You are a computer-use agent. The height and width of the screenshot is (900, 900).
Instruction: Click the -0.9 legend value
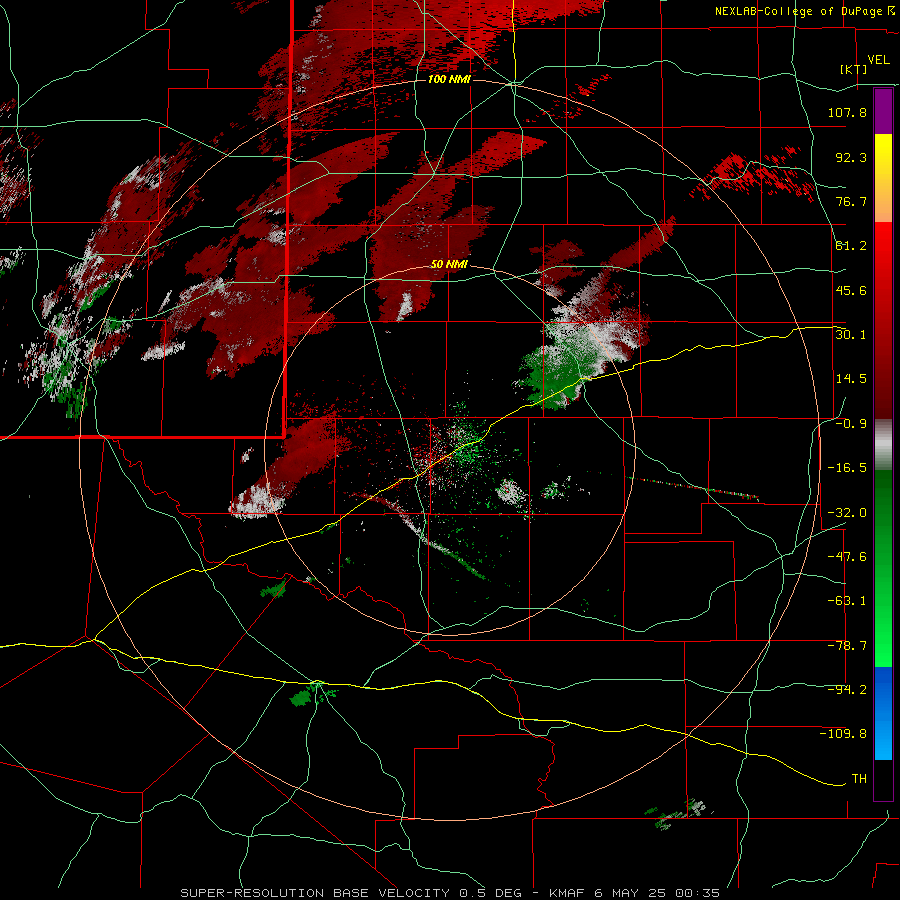(x=851, y=424)
